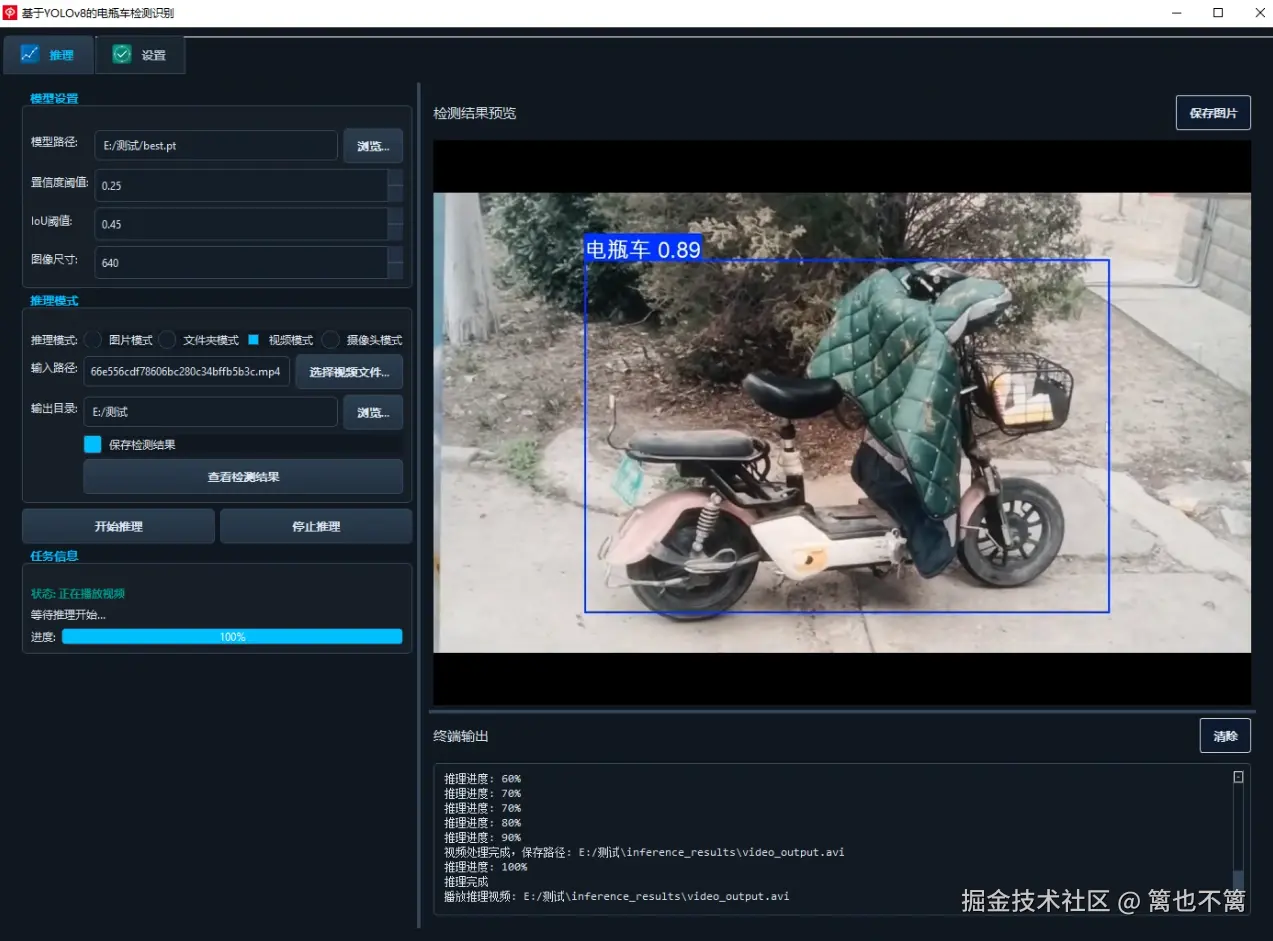Click the 状态: 正在播放视频 status text
This screenshot has height=941, width=1273.
pos(78,593)
